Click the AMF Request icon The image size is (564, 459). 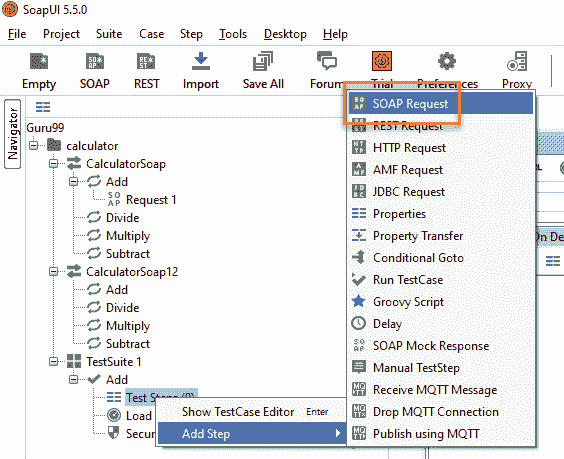tap(359, 169)
